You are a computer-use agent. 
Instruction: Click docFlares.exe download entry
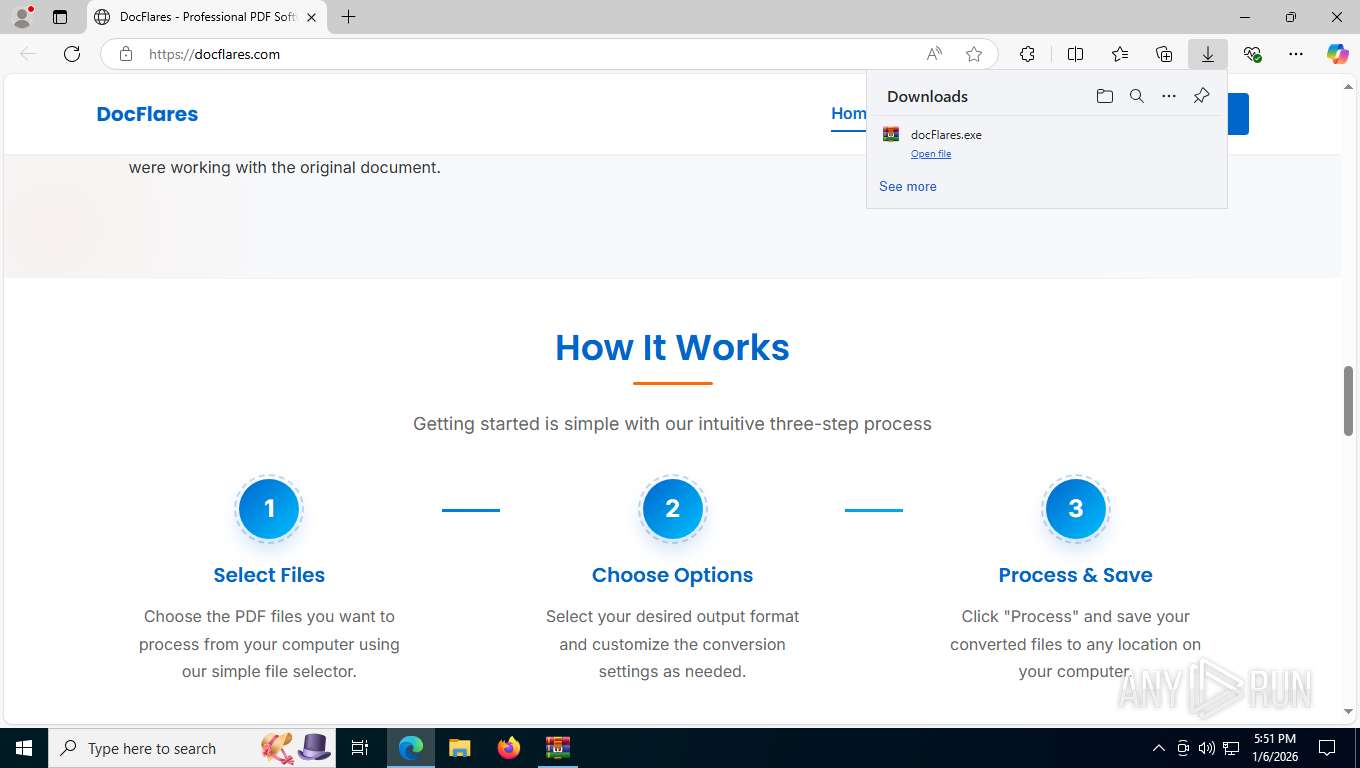1046,143
